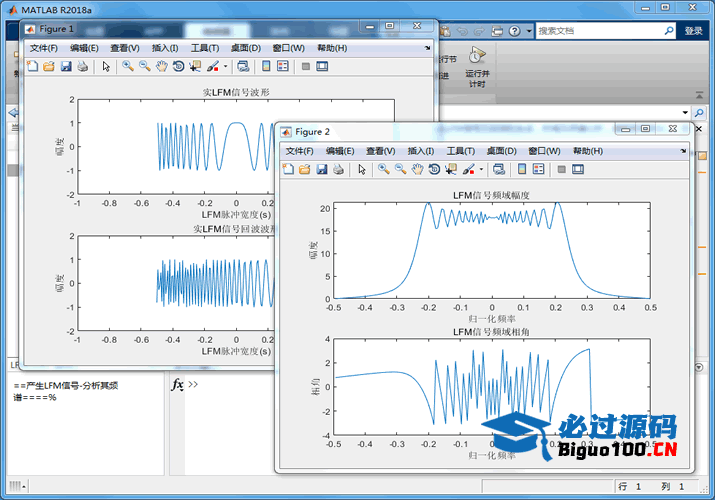Toggle Insert Legend in Figure 2 toolbar

539,169
